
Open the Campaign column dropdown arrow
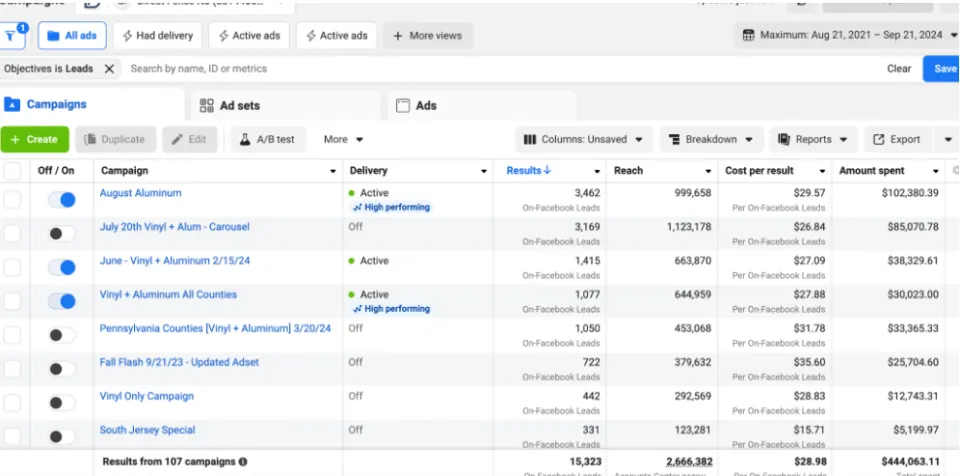(333, 171)
